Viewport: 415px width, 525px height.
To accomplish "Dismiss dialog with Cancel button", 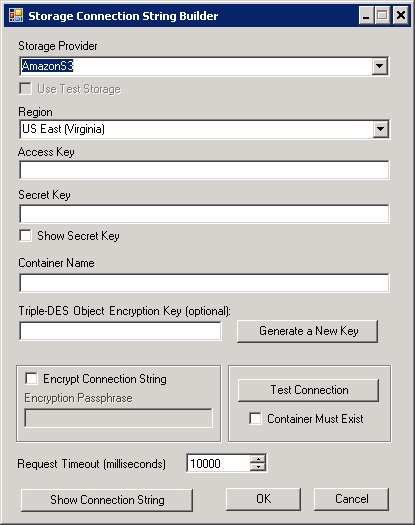I will (351, 499).
